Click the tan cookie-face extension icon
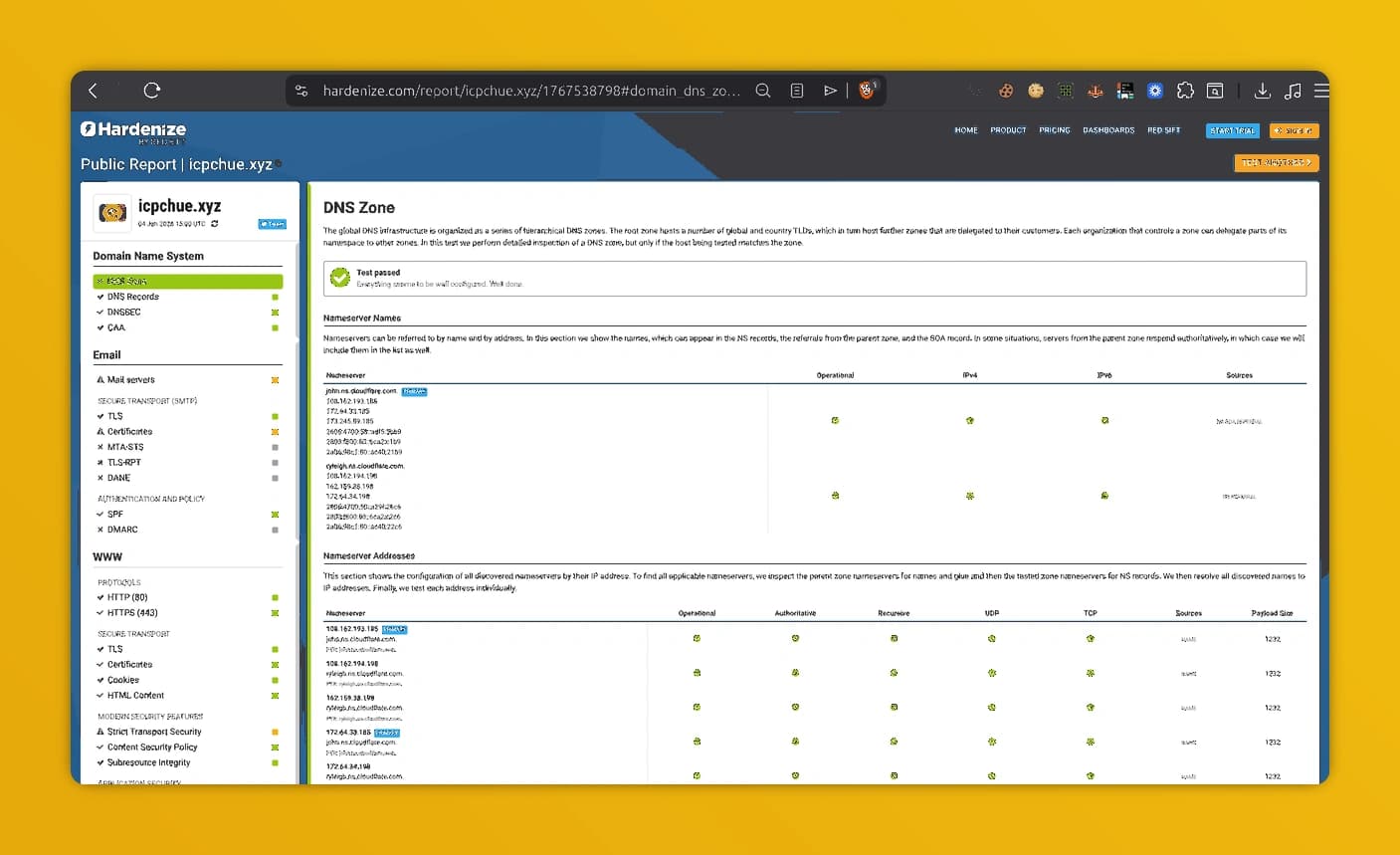Screen dimensions: 1400x855 pyautogui.click(x=1036, y=91)
